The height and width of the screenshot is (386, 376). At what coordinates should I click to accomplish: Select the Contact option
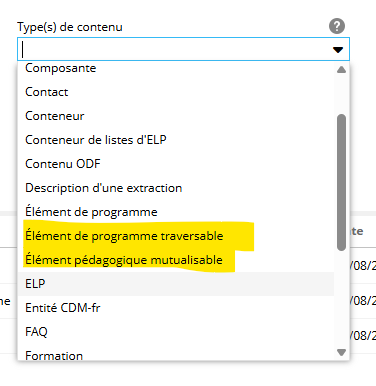pos(176,92)
